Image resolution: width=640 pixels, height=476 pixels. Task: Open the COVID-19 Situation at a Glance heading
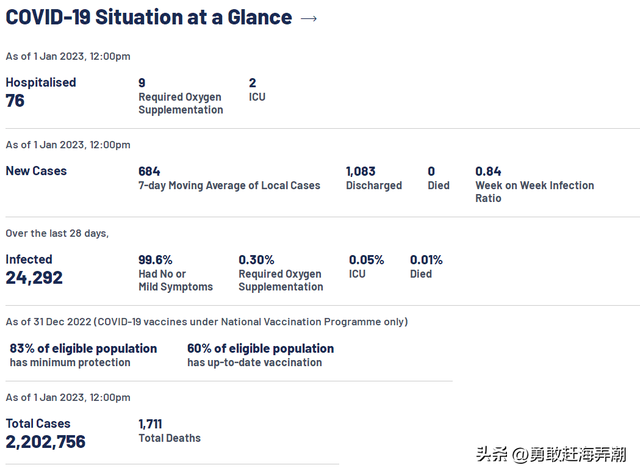[x=149, y=18]
